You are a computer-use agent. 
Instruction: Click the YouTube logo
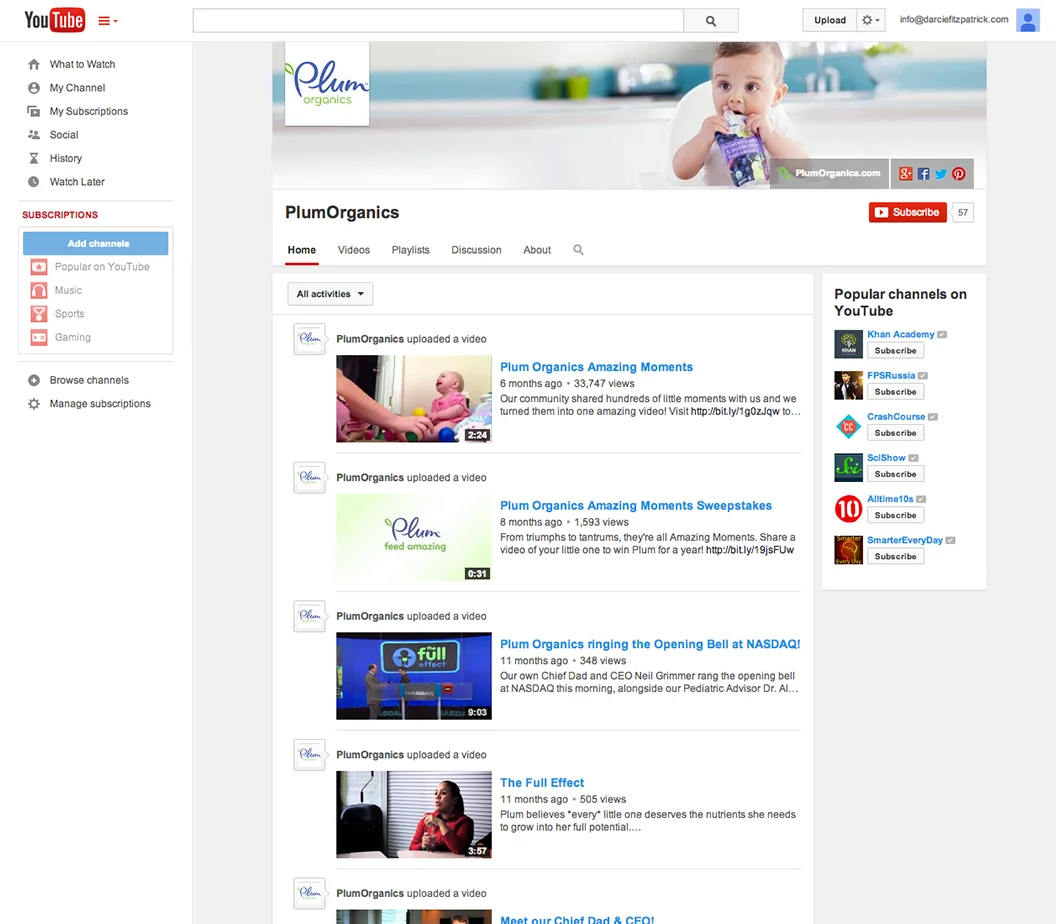coord(54,20)
